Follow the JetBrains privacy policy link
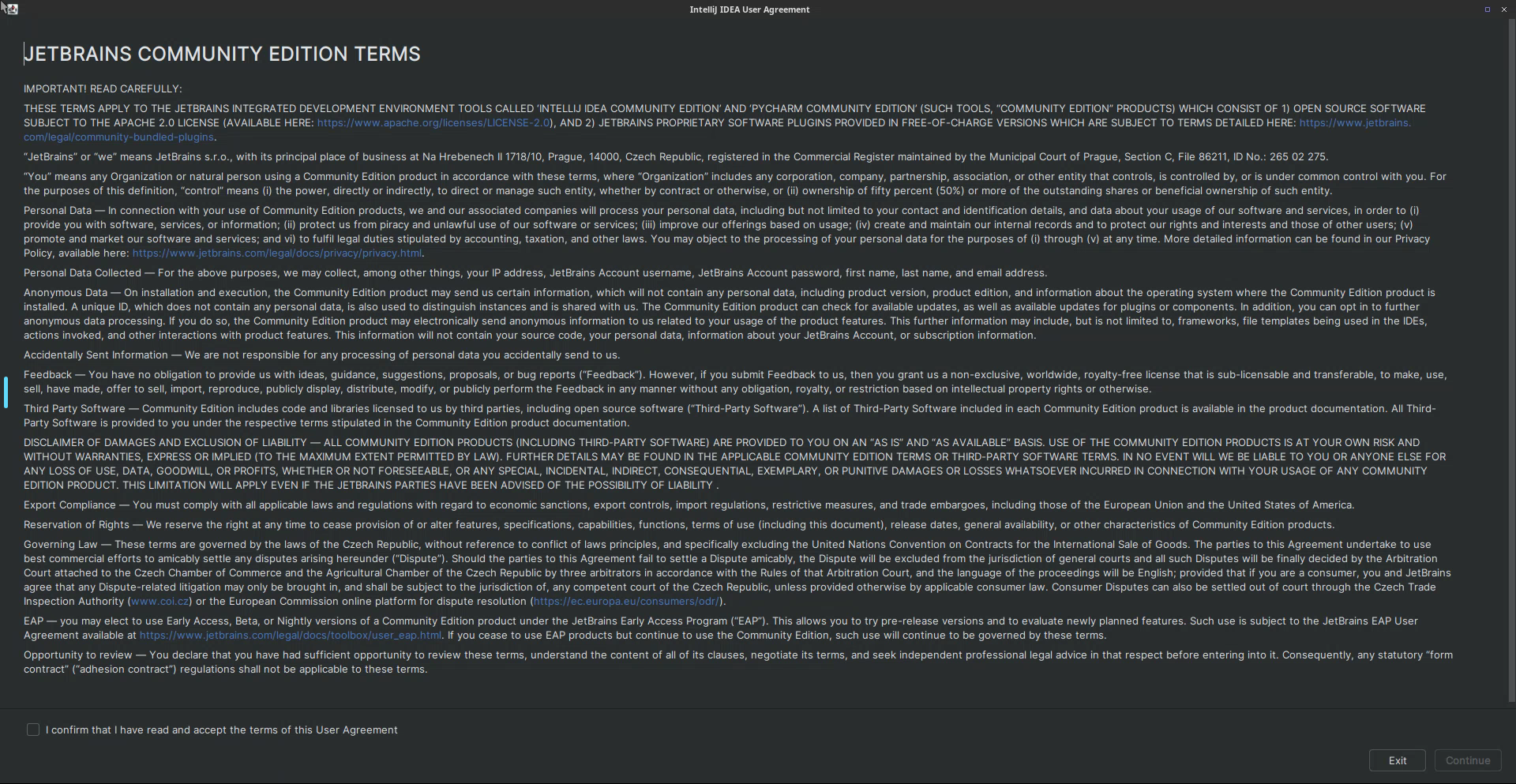The width and height of the screenshot is (1516, 784). [x=276, y=253]
